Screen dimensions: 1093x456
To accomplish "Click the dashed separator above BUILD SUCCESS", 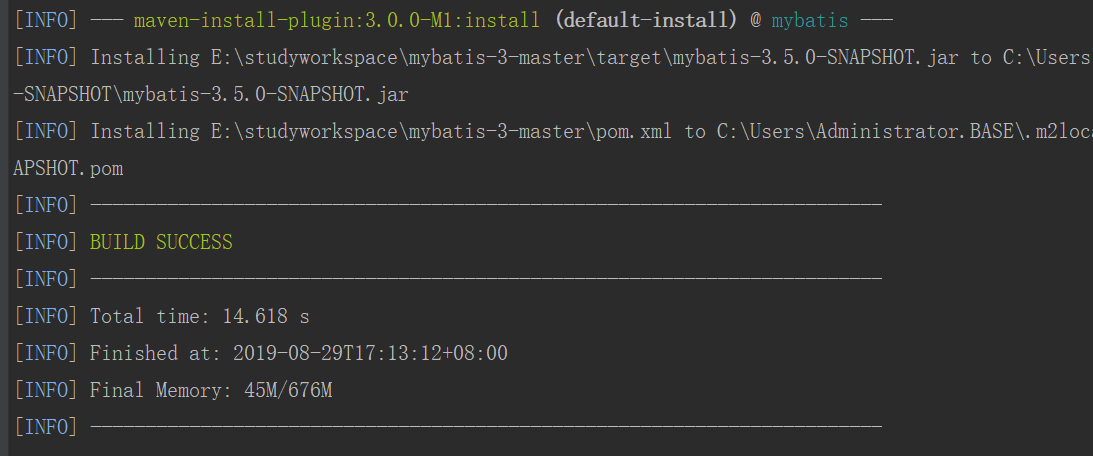I will pos(486,206).
